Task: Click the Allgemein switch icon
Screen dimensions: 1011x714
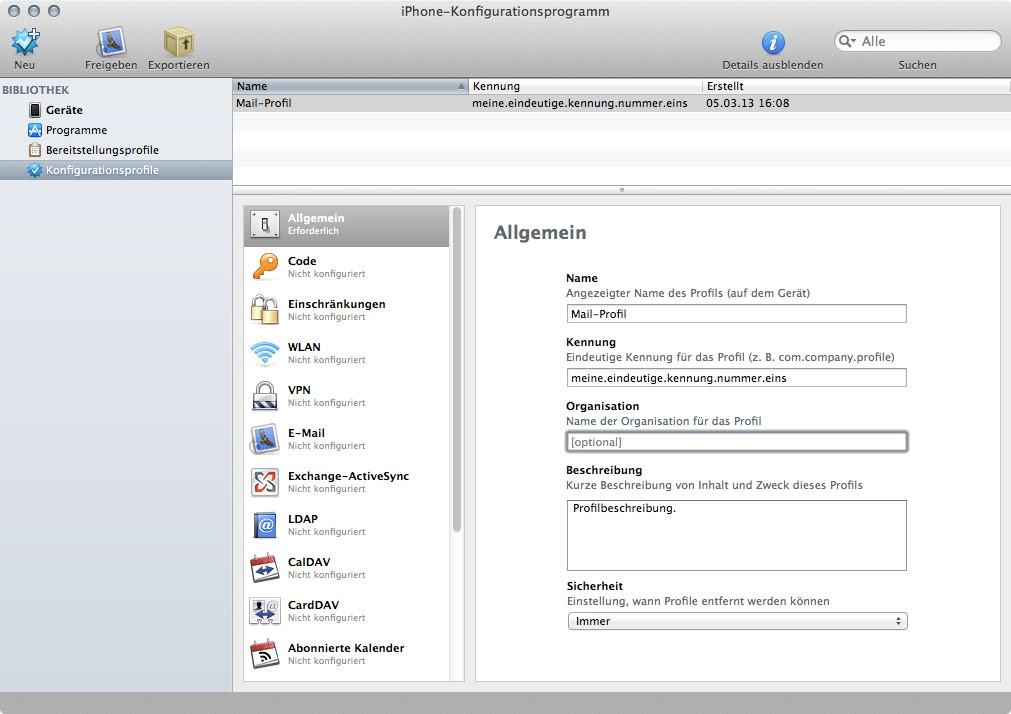Action: tap(265, 224)
